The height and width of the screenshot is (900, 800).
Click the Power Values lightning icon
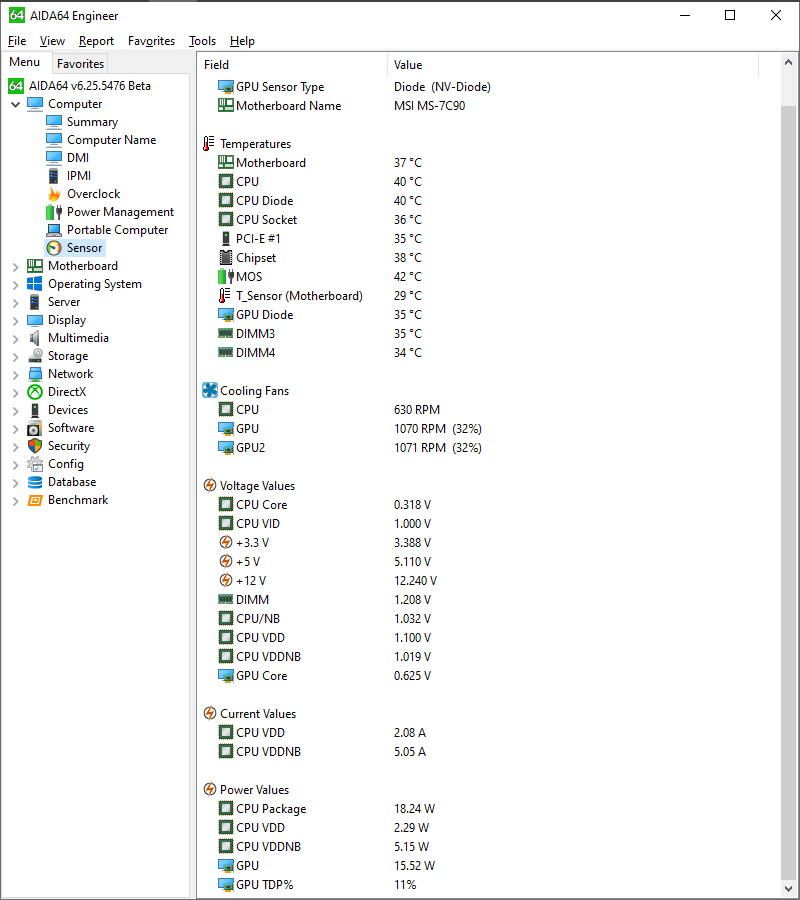(x=210, y=789)
